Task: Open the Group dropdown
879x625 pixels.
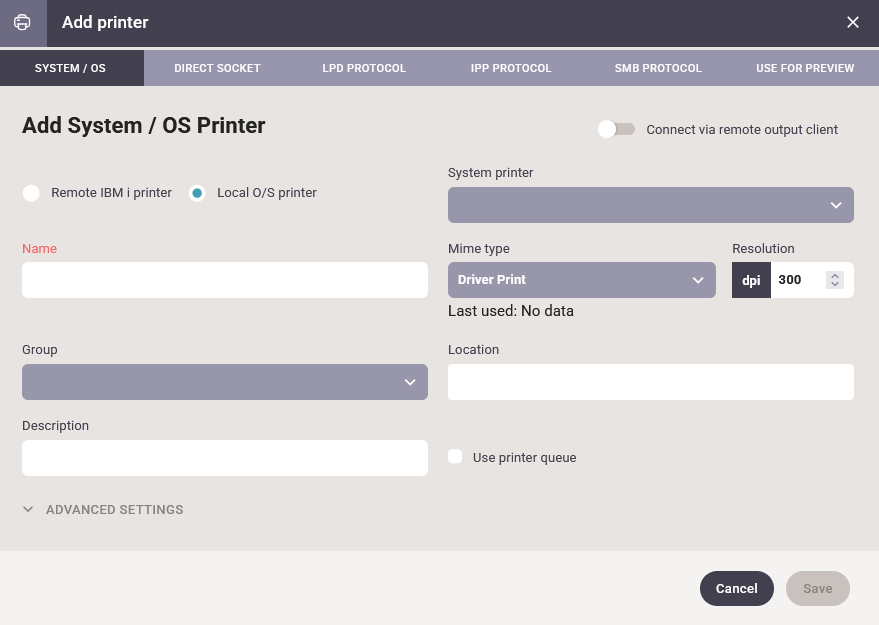Action: [x=224, y=382]
